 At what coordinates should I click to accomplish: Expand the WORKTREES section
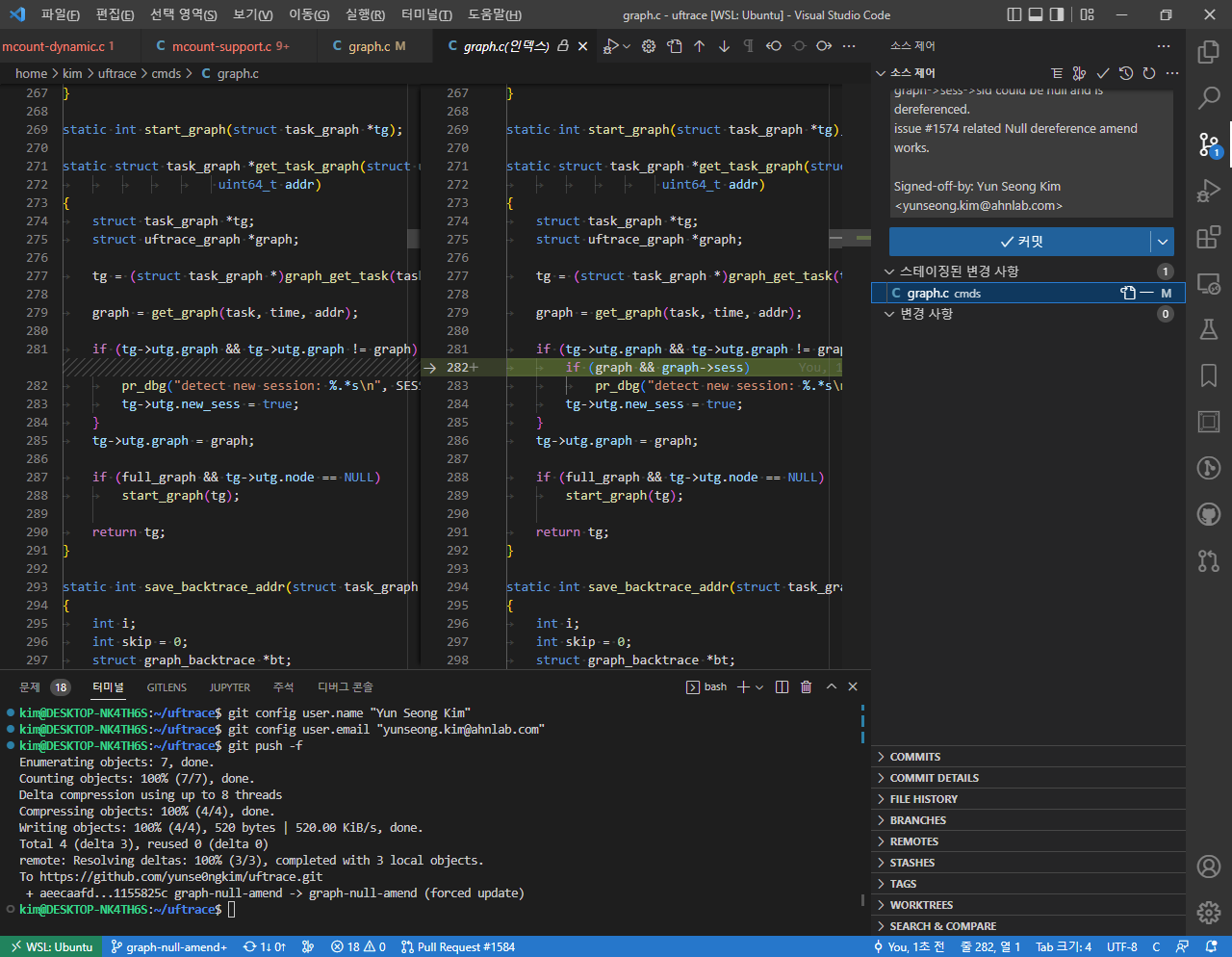click(x=1028, y=905)
